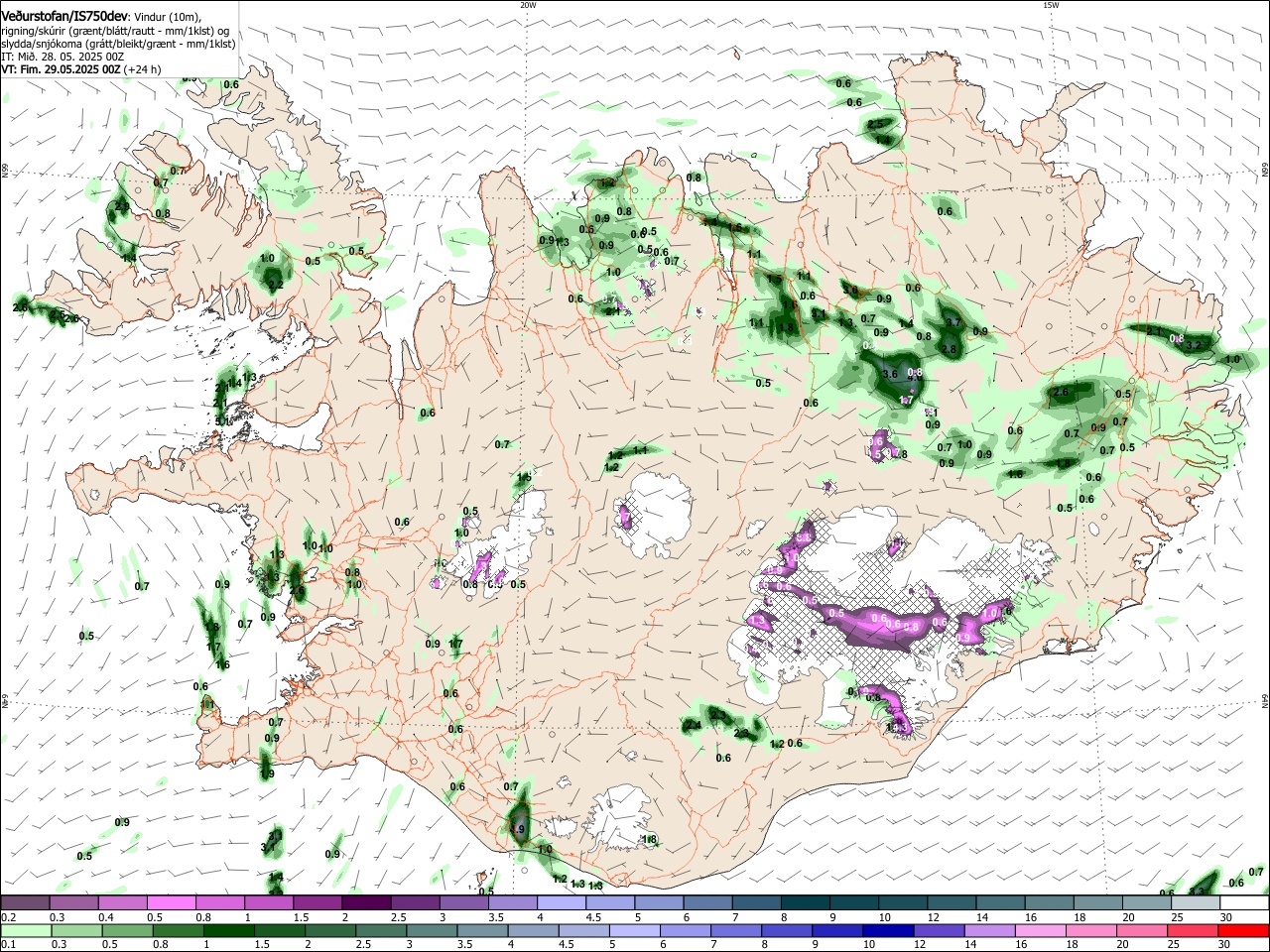This screenshot has width=1270, height=952.
Task: Click the crimson 25–30 rain legend swatch
Action: (1194, 931)
